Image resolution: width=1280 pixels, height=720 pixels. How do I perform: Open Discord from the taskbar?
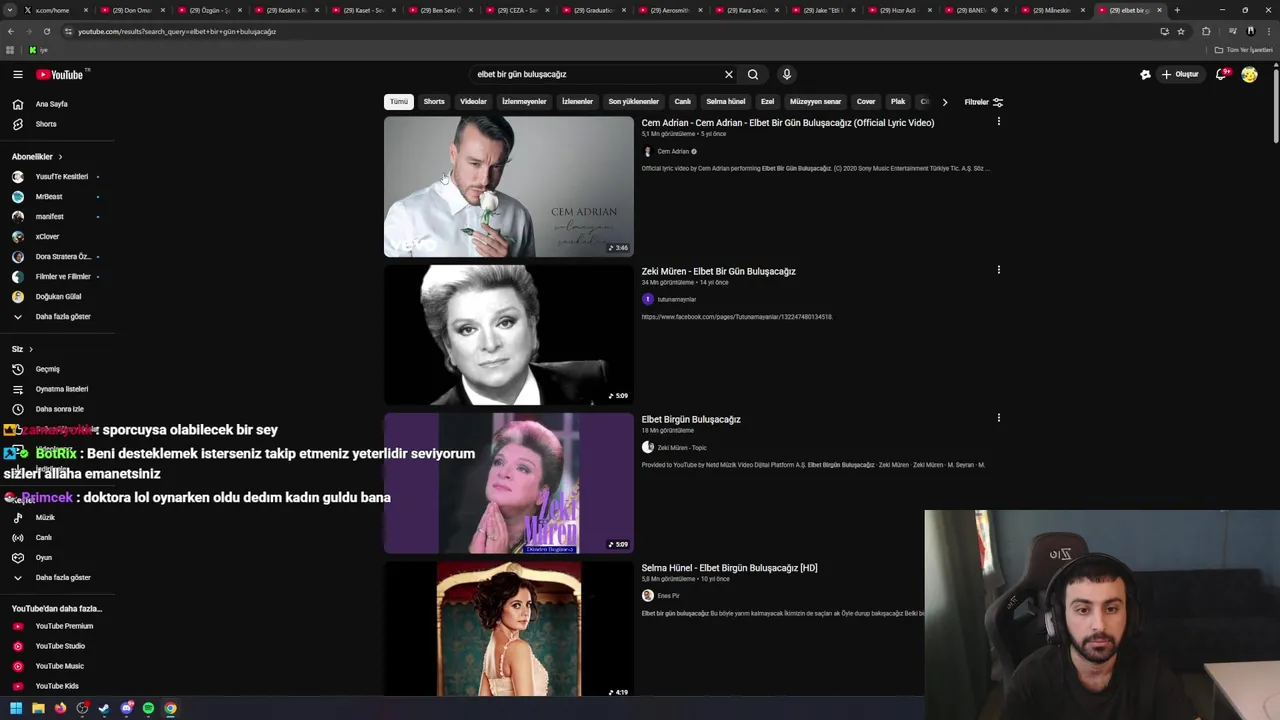(x=127, y=708)
